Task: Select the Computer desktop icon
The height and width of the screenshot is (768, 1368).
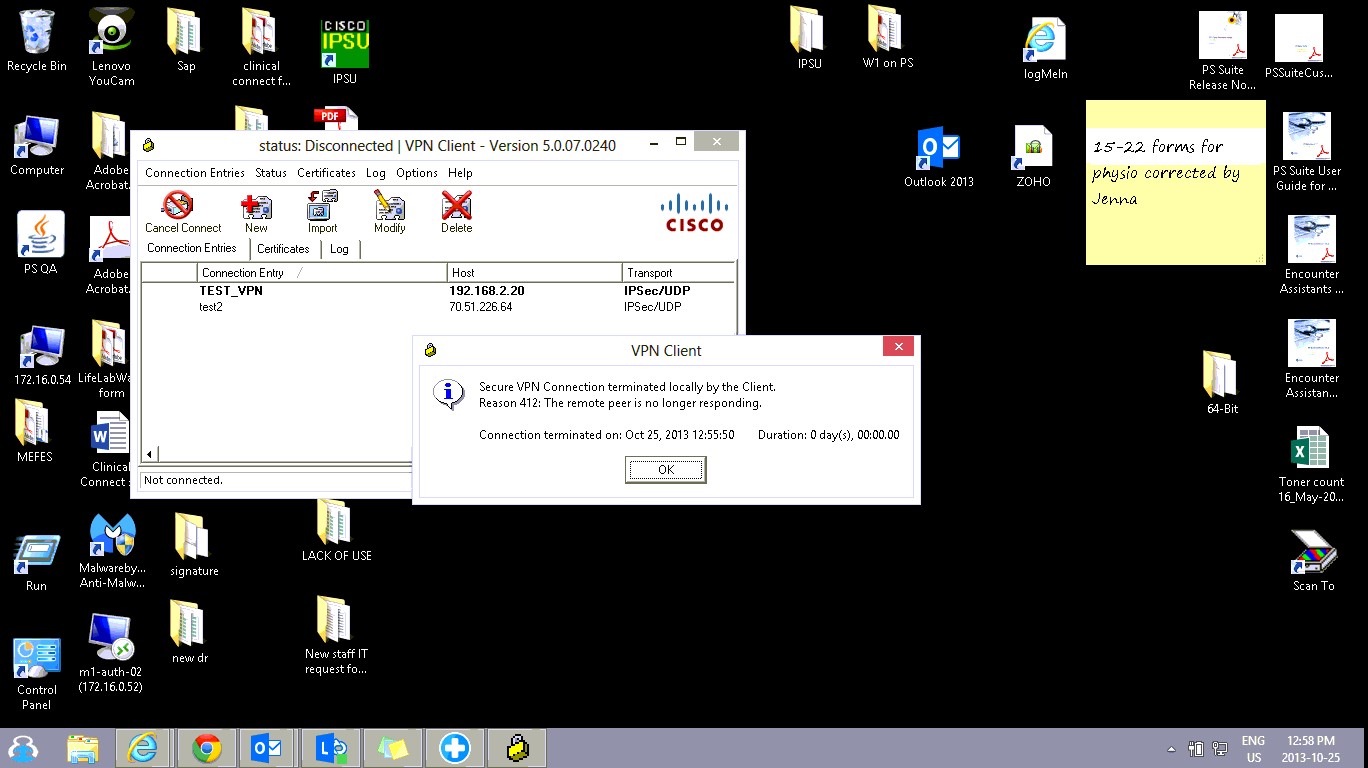Action: [x=37, y=146]
